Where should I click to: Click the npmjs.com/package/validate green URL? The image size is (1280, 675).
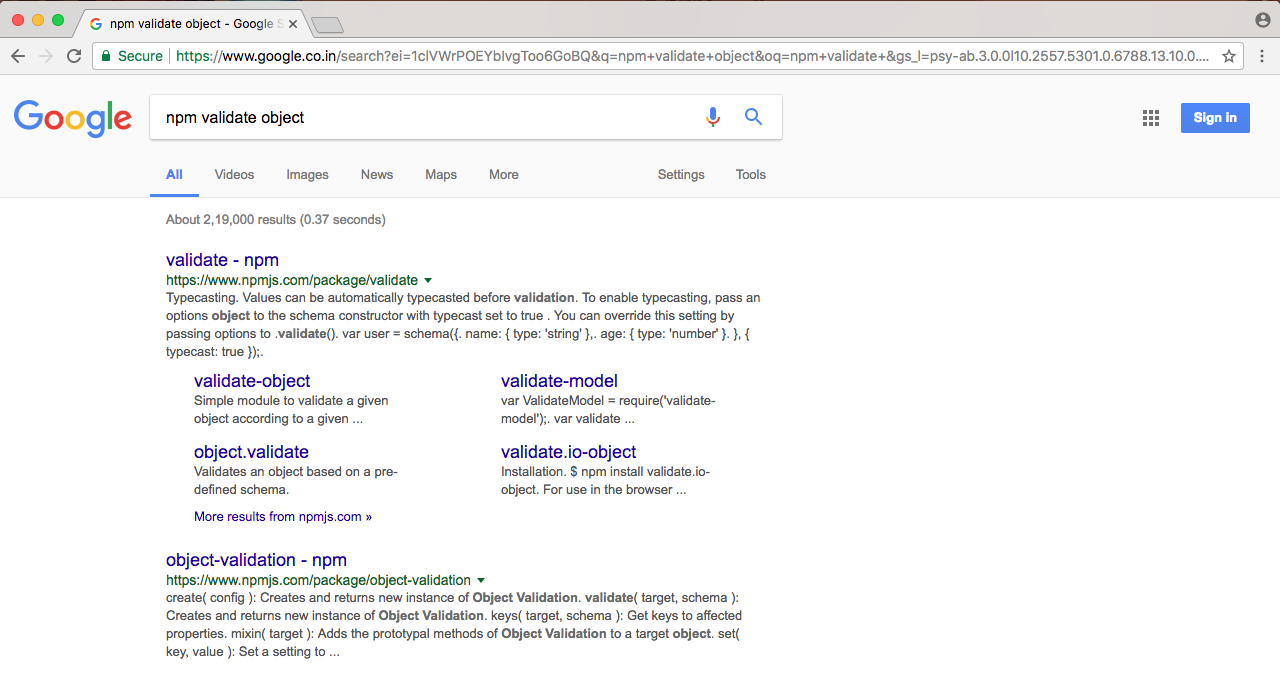click(x=292, y=281)
